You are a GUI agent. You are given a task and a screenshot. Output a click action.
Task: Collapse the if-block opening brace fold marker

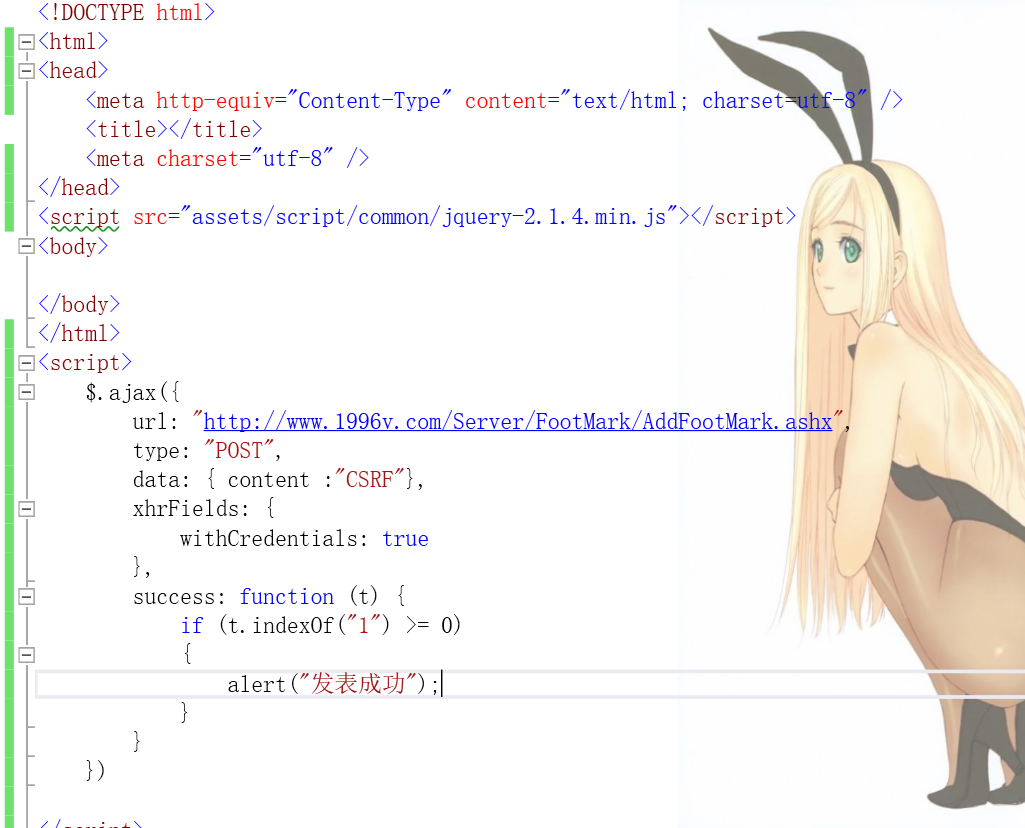point(27,655)
